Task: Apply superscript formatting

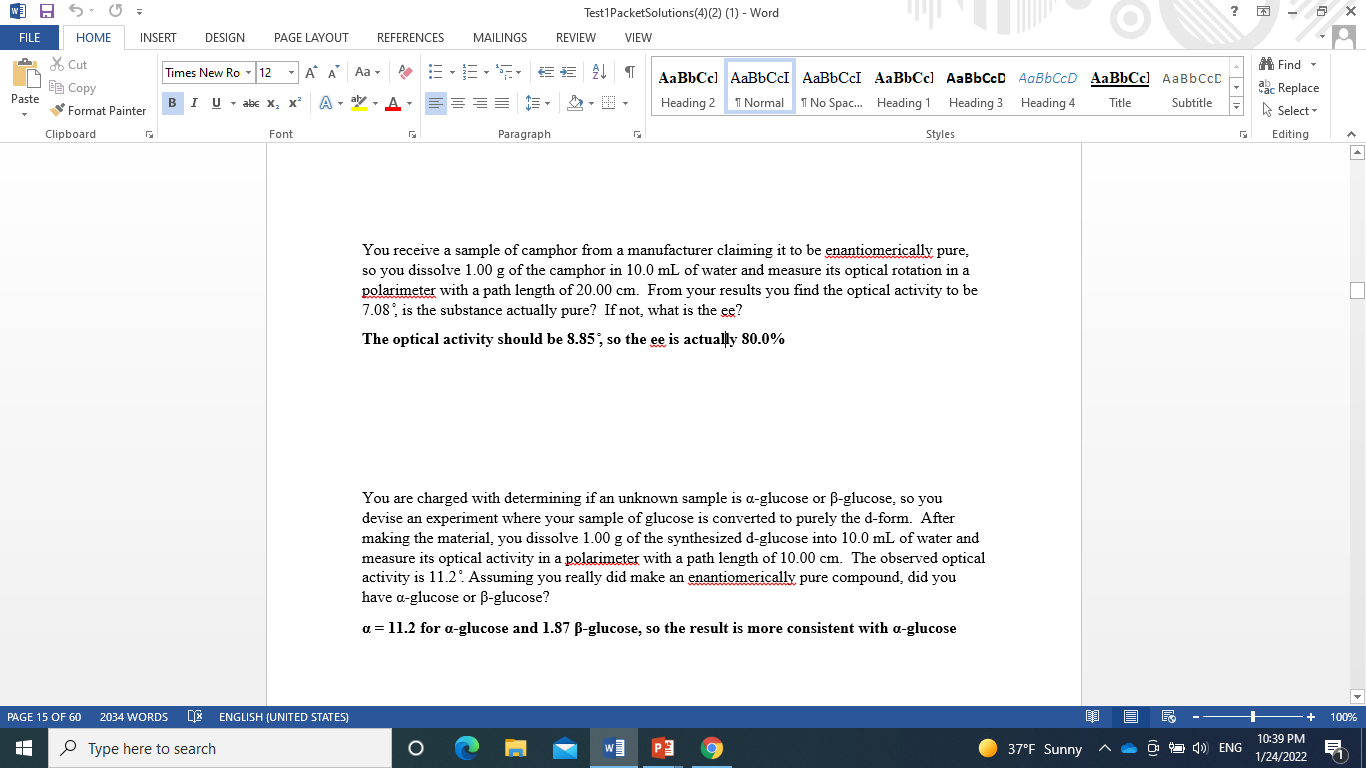Action: 295,103
